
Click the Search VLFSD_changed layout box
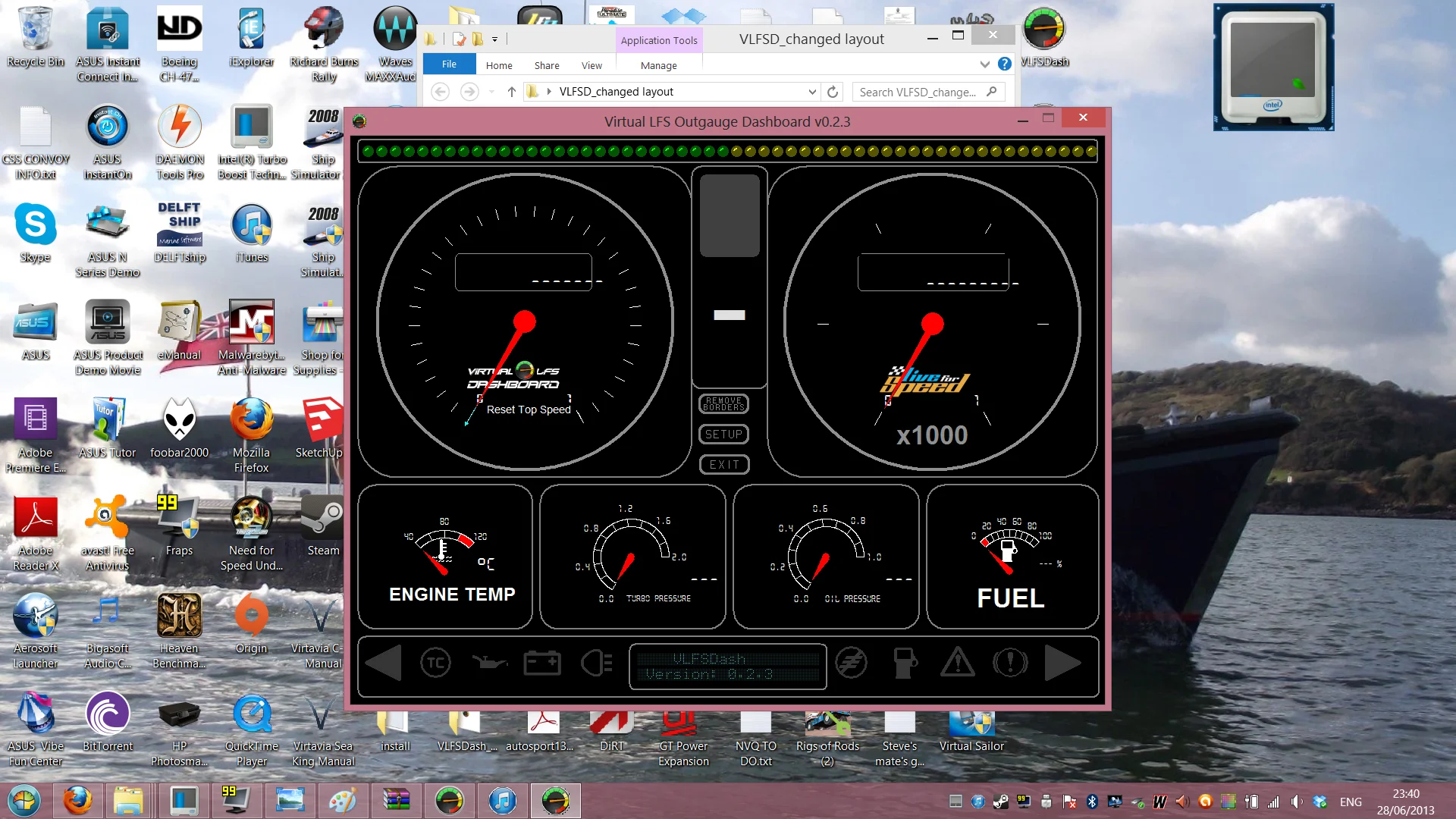[928, 92]
